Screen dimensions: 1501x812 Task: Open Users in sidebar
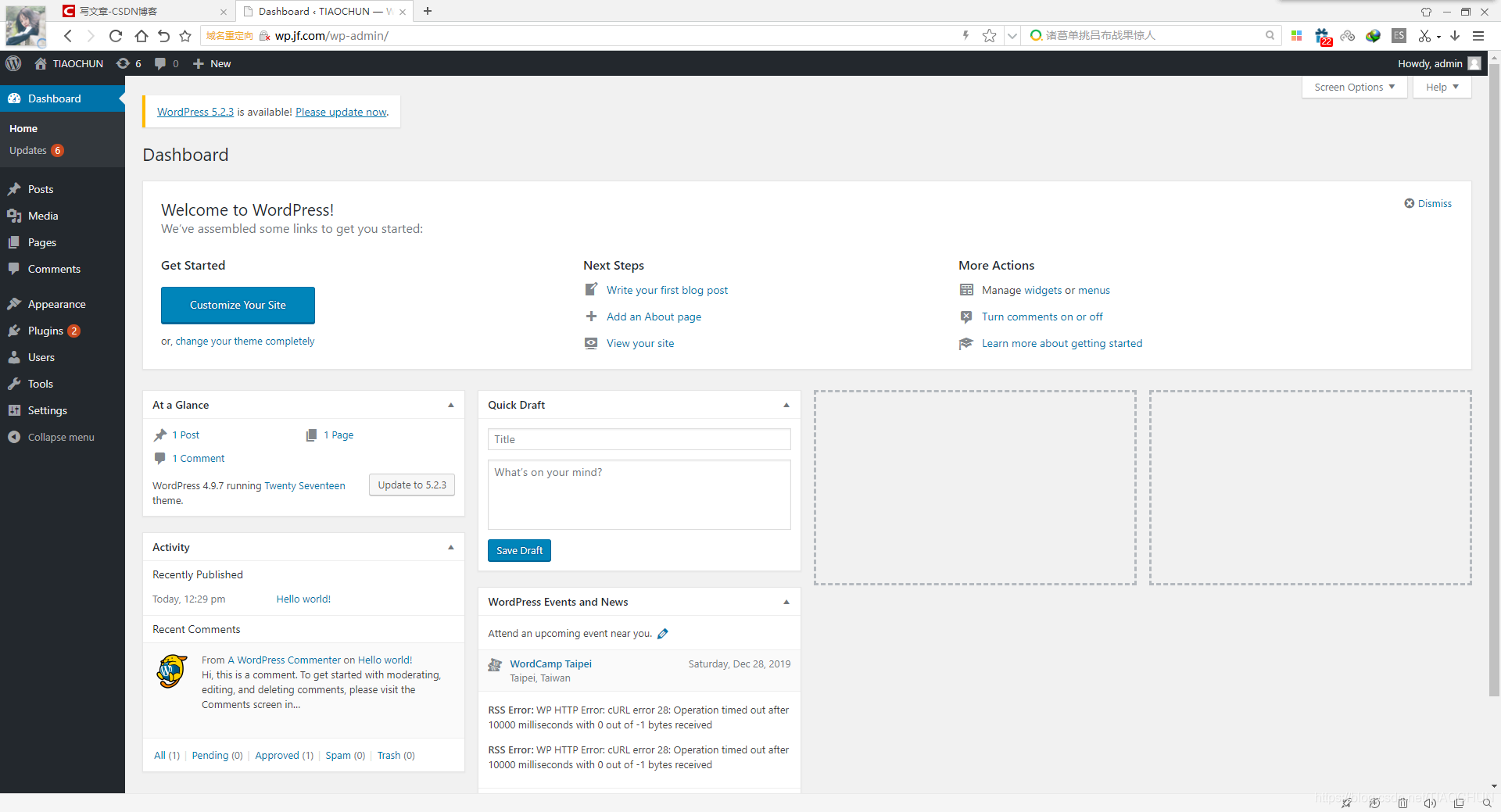(63, 357)
